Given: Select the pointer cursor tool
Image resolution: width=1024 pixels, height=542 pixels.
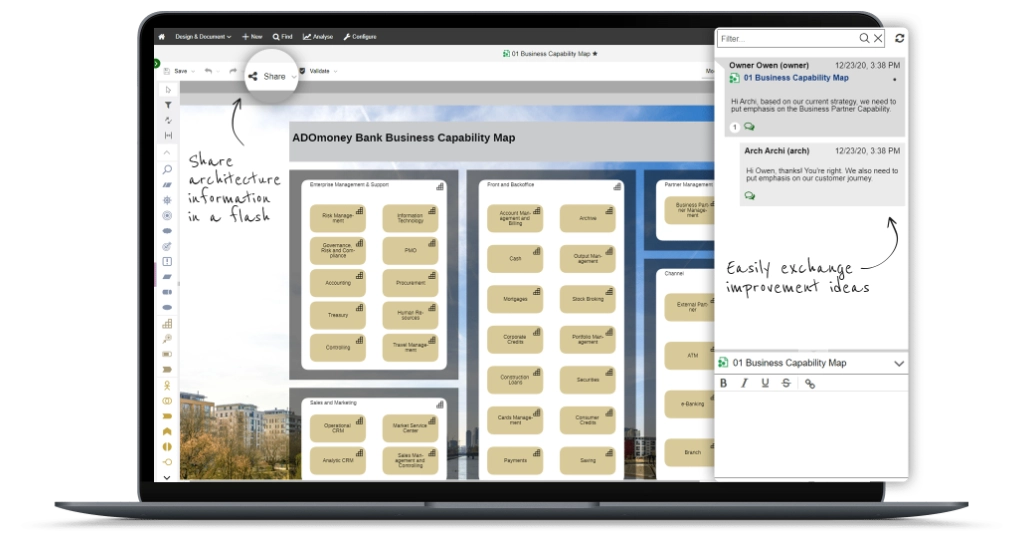Looking at the screenshot, I should click(x=167, y=90).
